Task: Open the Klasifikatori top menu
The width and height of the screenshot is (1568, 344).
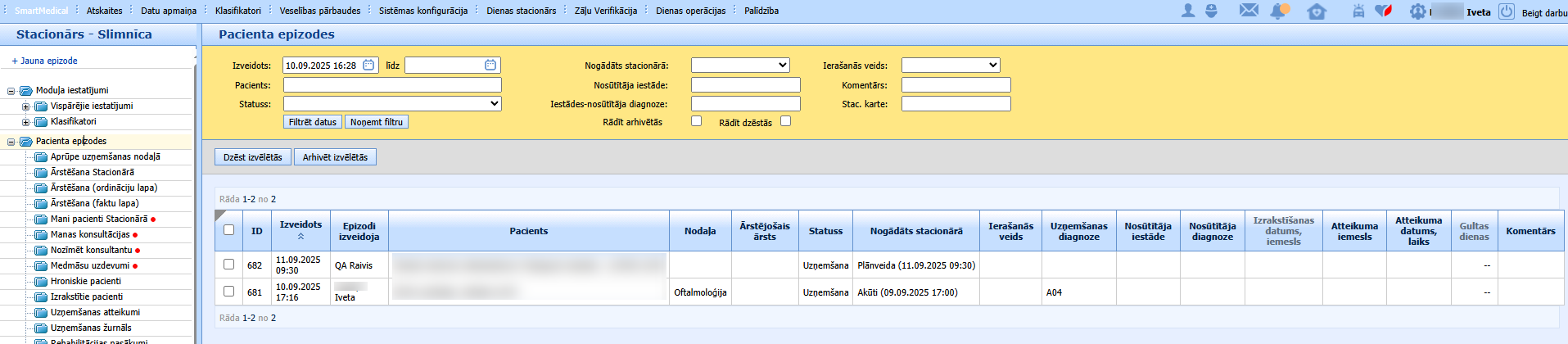Action: pos(238,11)
